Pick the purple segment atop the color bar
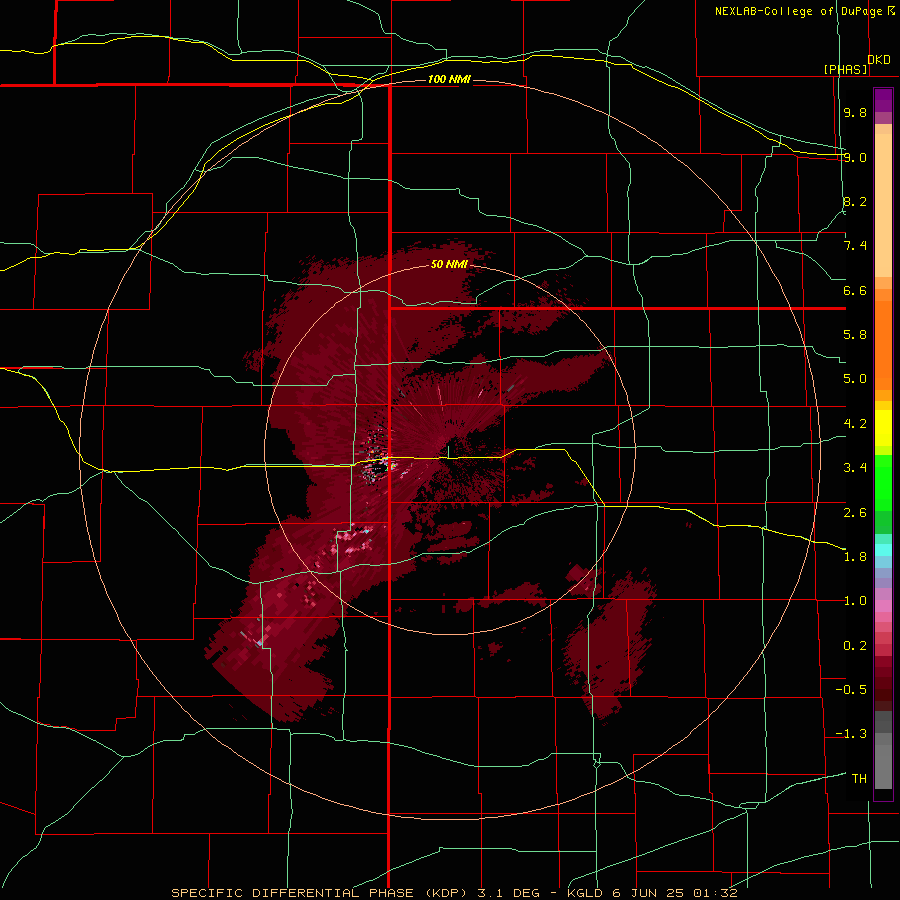Image resolution: width=900 pixels, height=900 pixels. (x=883, y=100)
